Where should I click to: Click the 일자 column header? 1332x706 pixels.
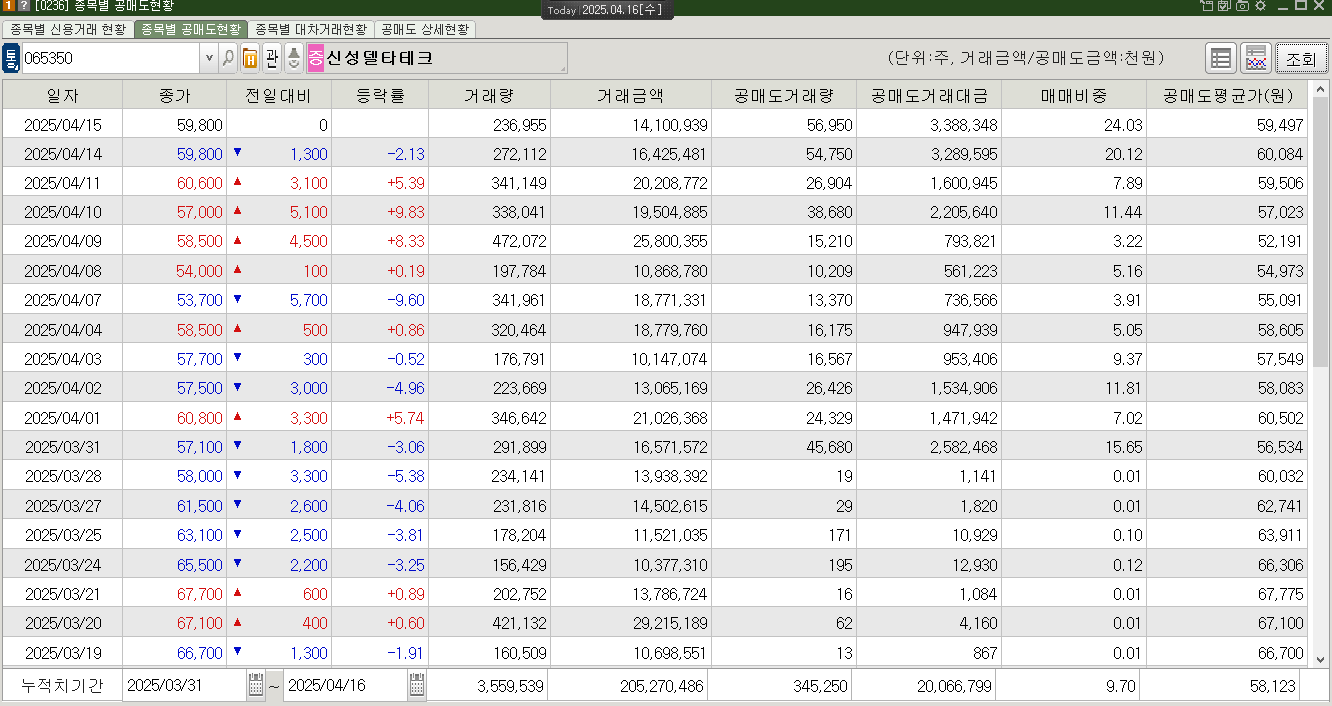click(x=63, y=96)
